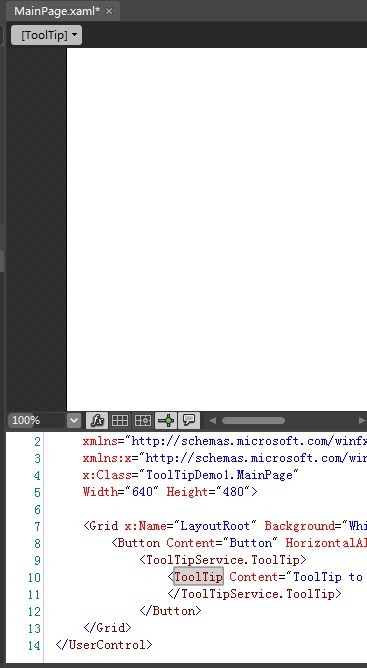The image size is (367, 668).
Task: Click the horizontal scrollbar thumb
Action: 253,420
